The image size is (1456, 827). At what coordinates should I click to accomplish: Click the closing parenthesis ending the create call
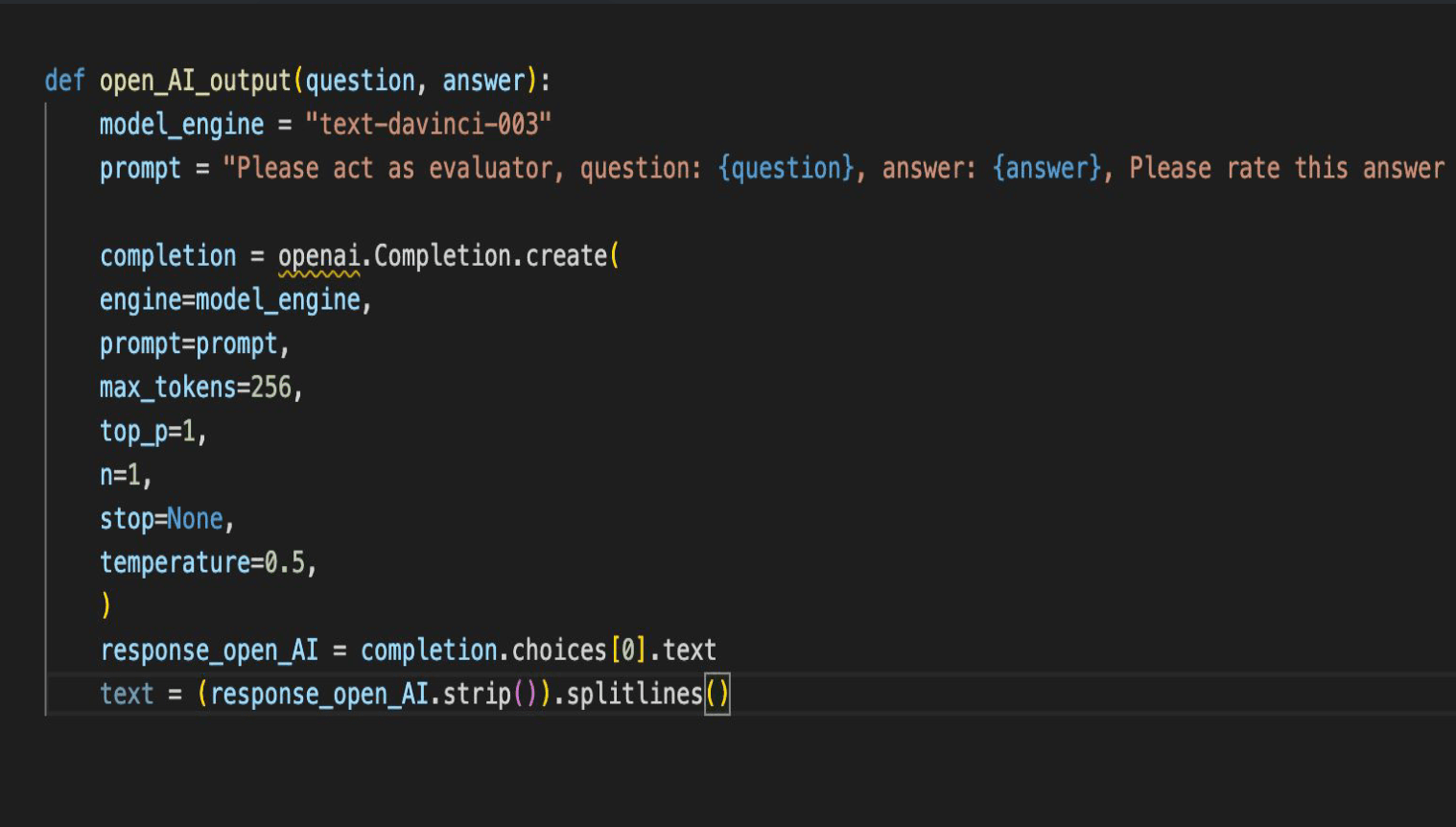click(106, 605)
